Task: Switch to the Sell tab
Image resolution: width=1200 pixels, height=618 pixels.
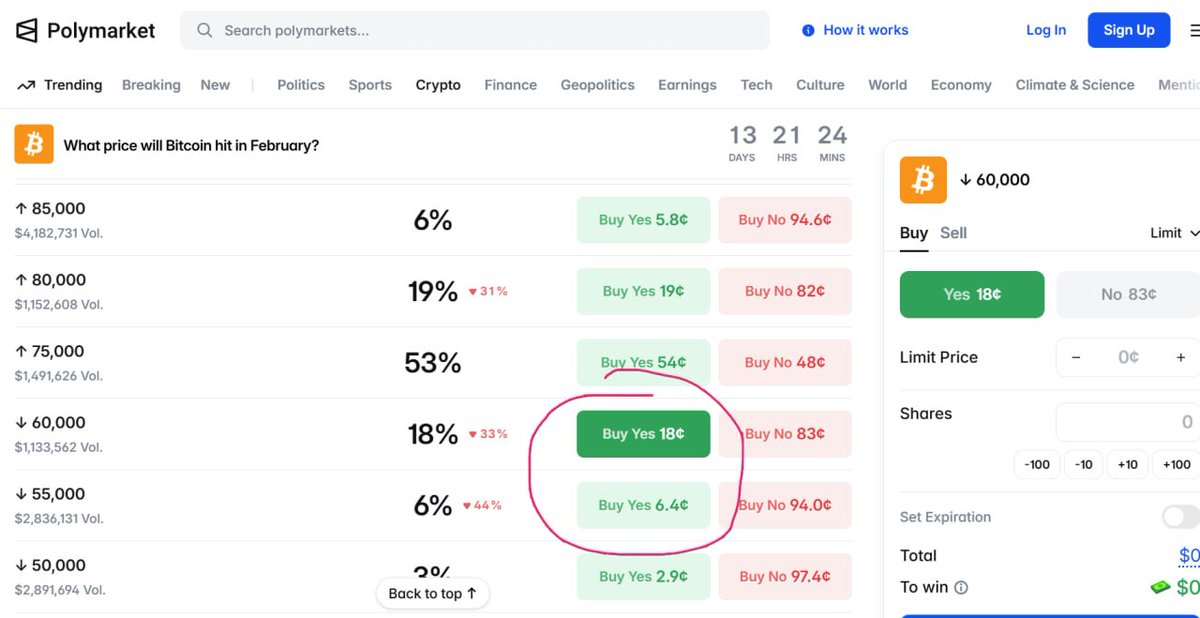Action: [953, 233]
